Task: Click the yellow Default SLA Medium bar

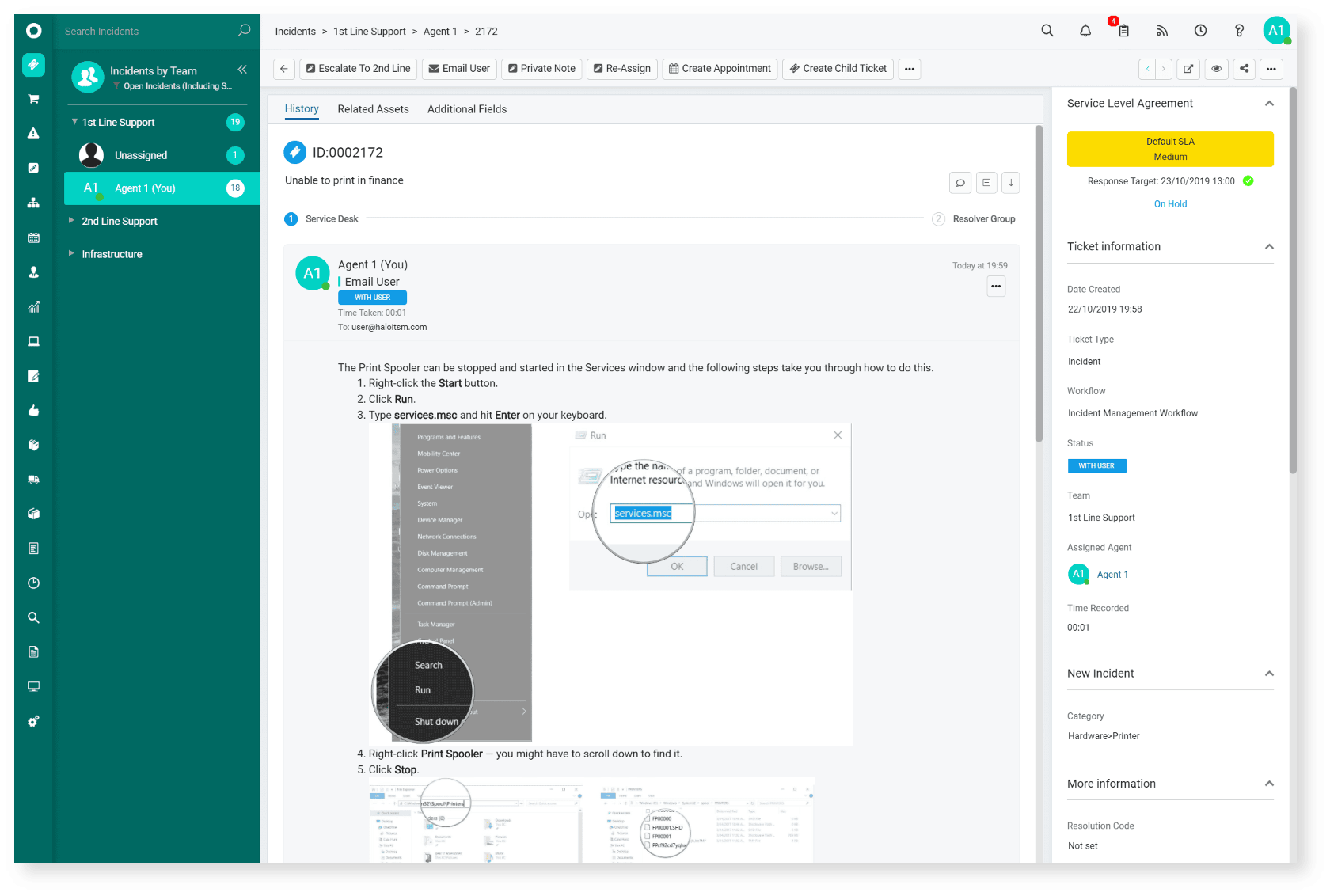Action: pos(1169,149)
